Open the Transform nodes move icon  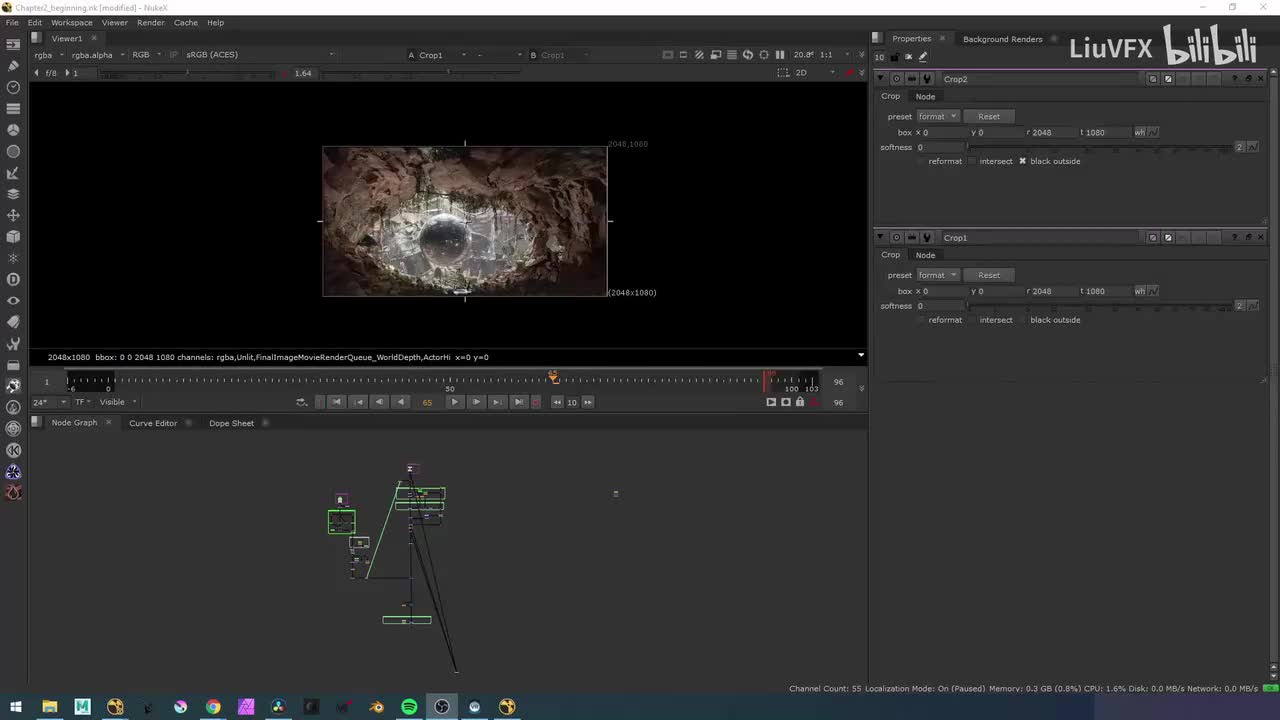[13, 215]
